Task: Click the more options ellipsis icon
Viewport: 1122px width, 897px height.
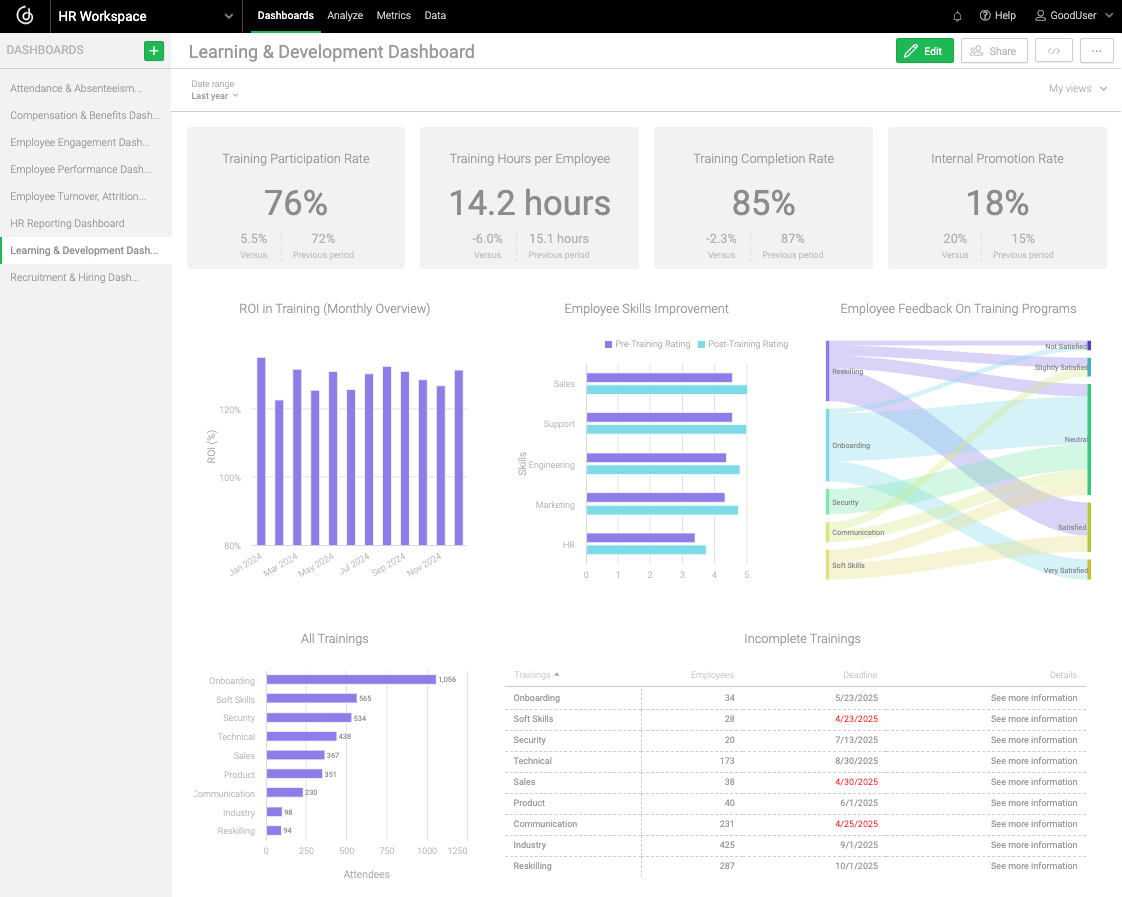Action: pos(1096,50)
